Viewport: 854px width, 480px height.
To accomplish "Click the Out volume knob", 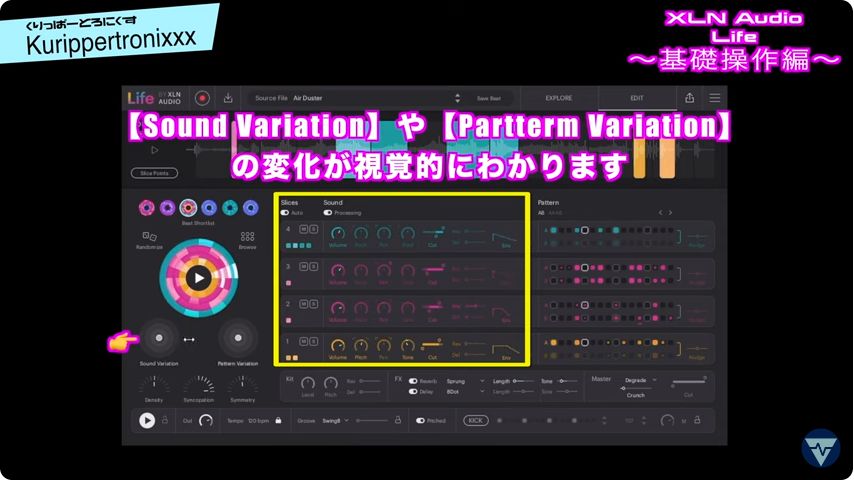I will point(206,421).
